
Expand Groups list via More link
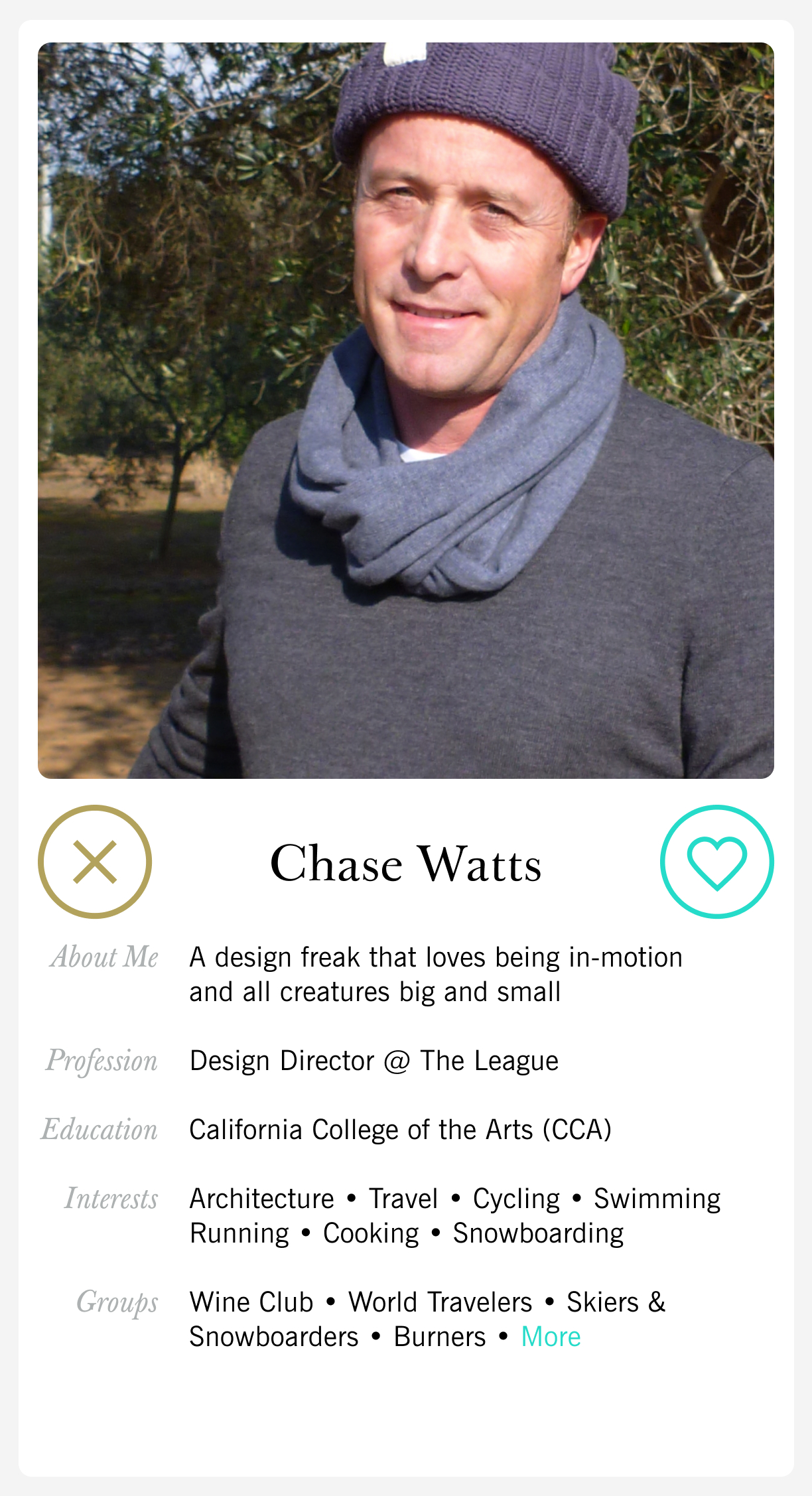pyautogui.click(x=551, y=1337)
